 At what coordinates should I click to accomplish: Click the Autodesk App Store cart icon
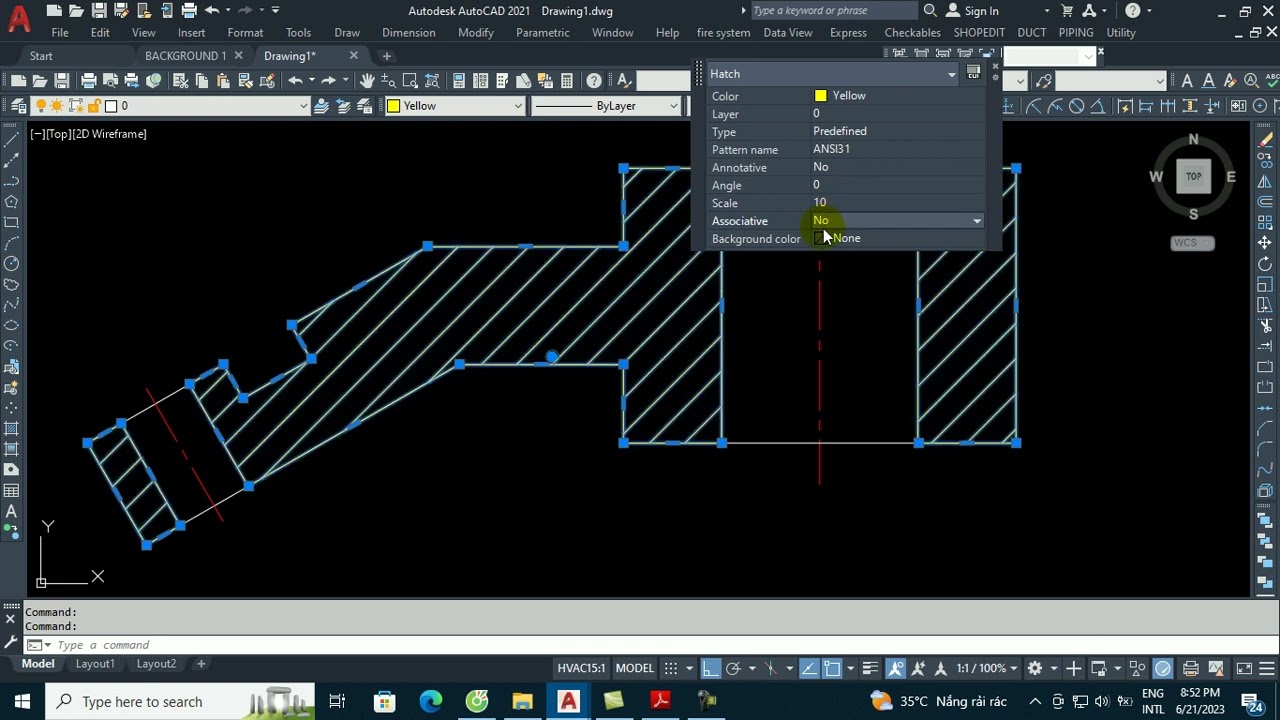click(1067, 11)
